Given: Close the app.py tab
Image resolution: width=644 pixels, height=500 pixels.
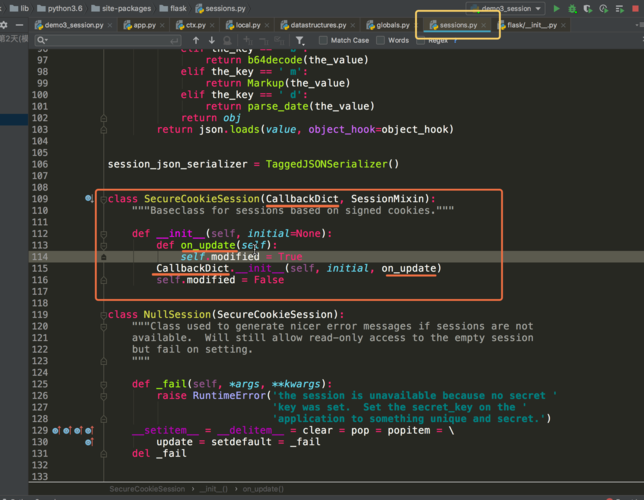Looking at the screenshot, I should [x=162, y=25].
